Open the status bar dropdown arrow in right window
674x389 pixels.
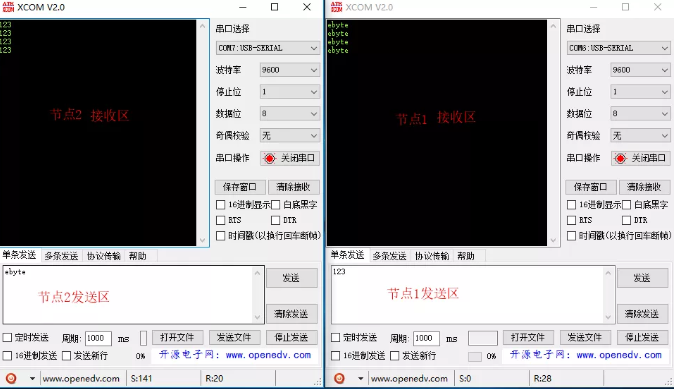pyautogui.click(x=361, y=379)
